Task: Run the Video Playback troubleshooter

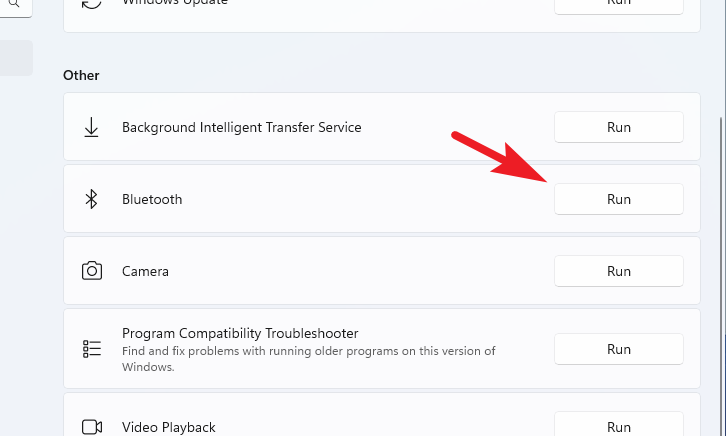Action: (x=619, y=425)
